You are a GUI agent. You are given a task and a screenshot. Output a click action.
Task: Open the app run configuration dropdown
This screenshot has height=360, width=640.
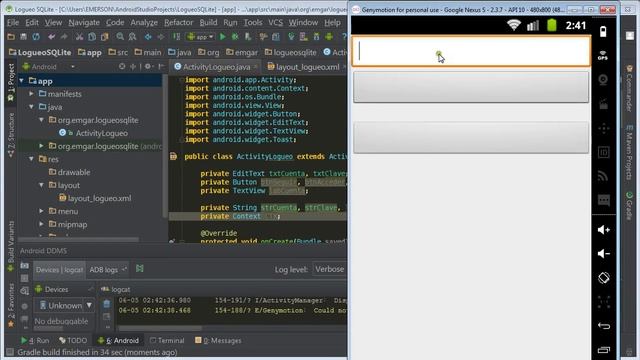pos(200,37)
